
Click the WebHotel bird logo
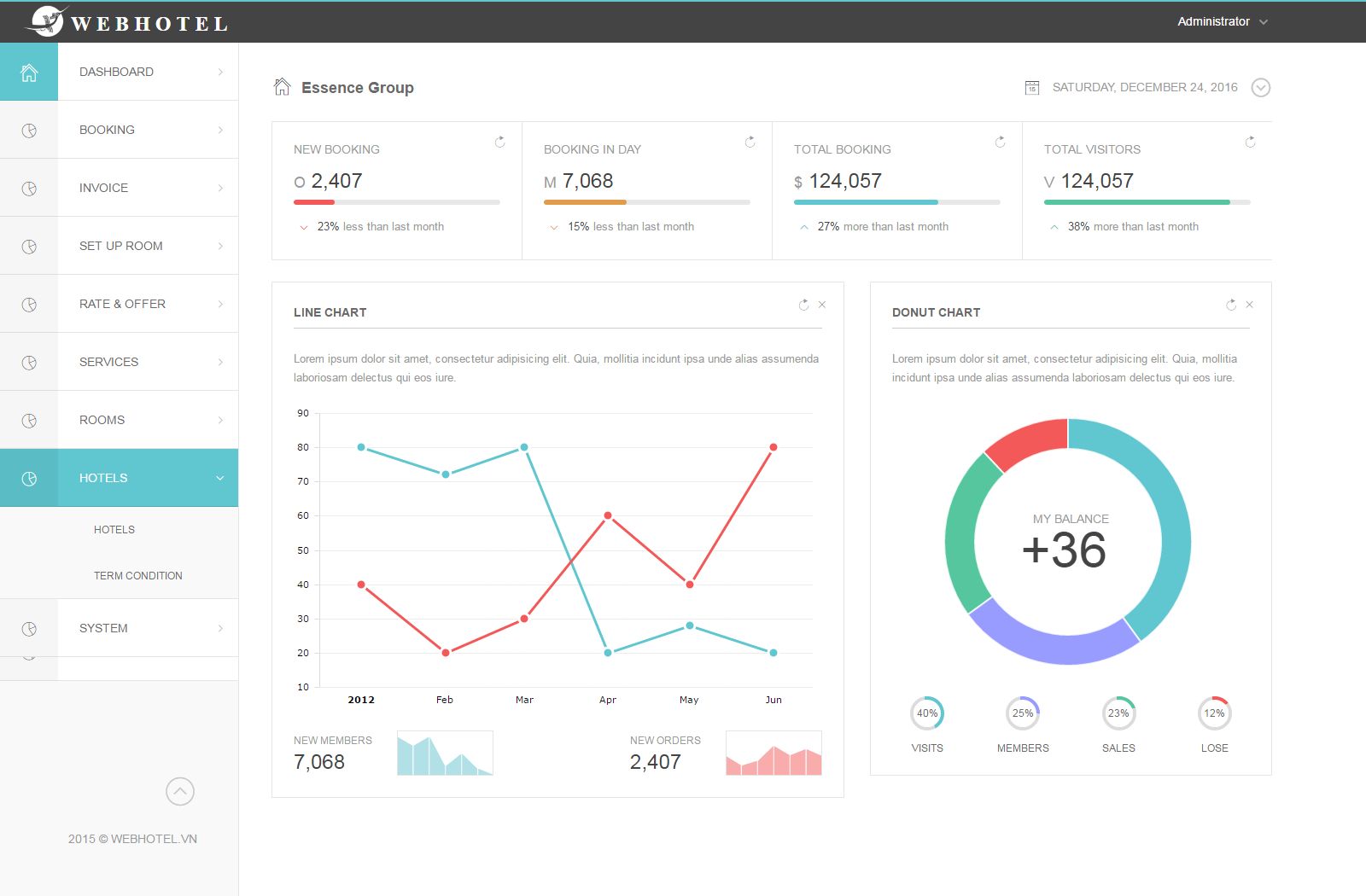tap(47, 21)
